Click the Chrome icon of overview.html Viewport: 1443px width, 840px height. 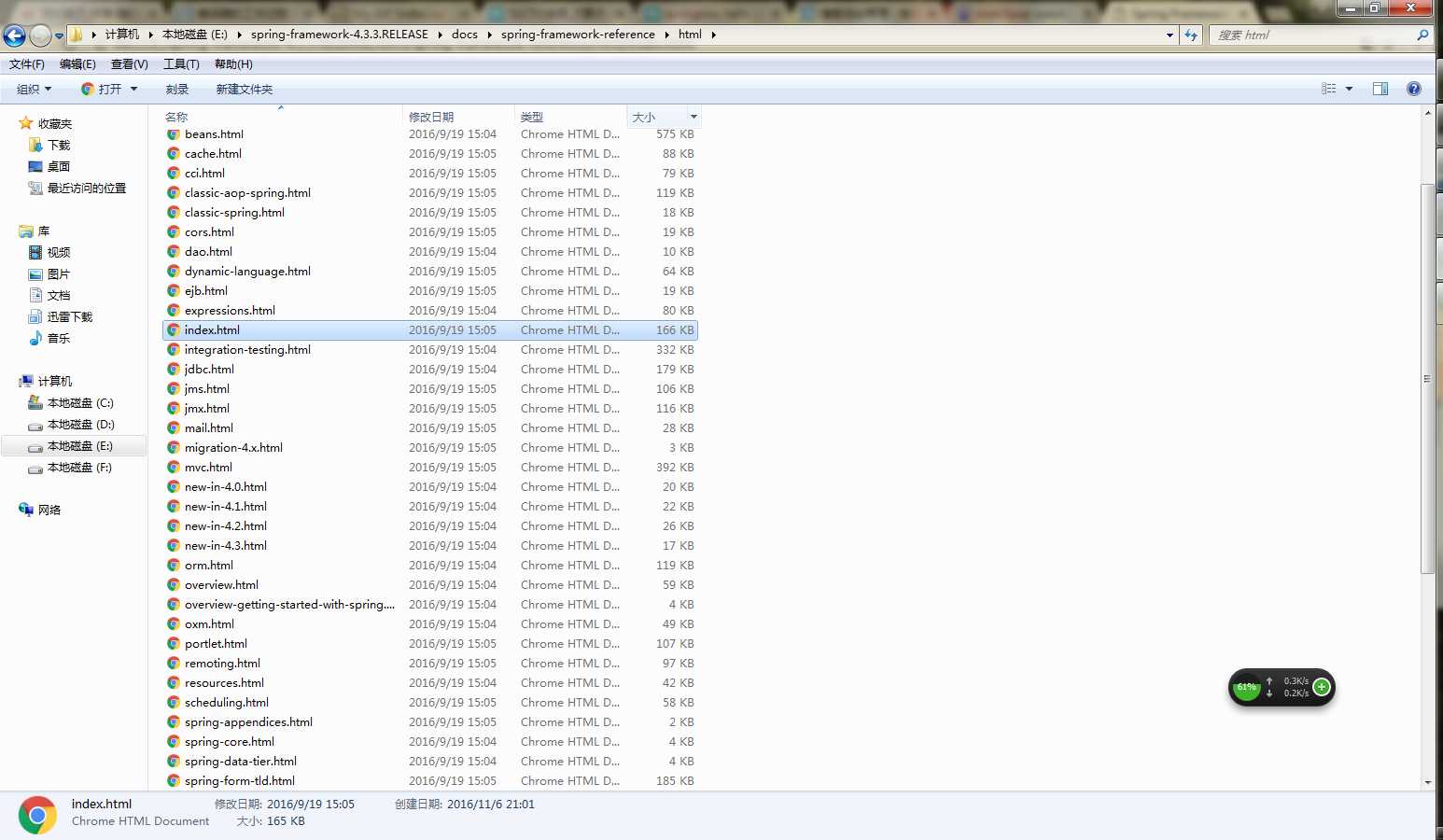(x=174, y=584)
